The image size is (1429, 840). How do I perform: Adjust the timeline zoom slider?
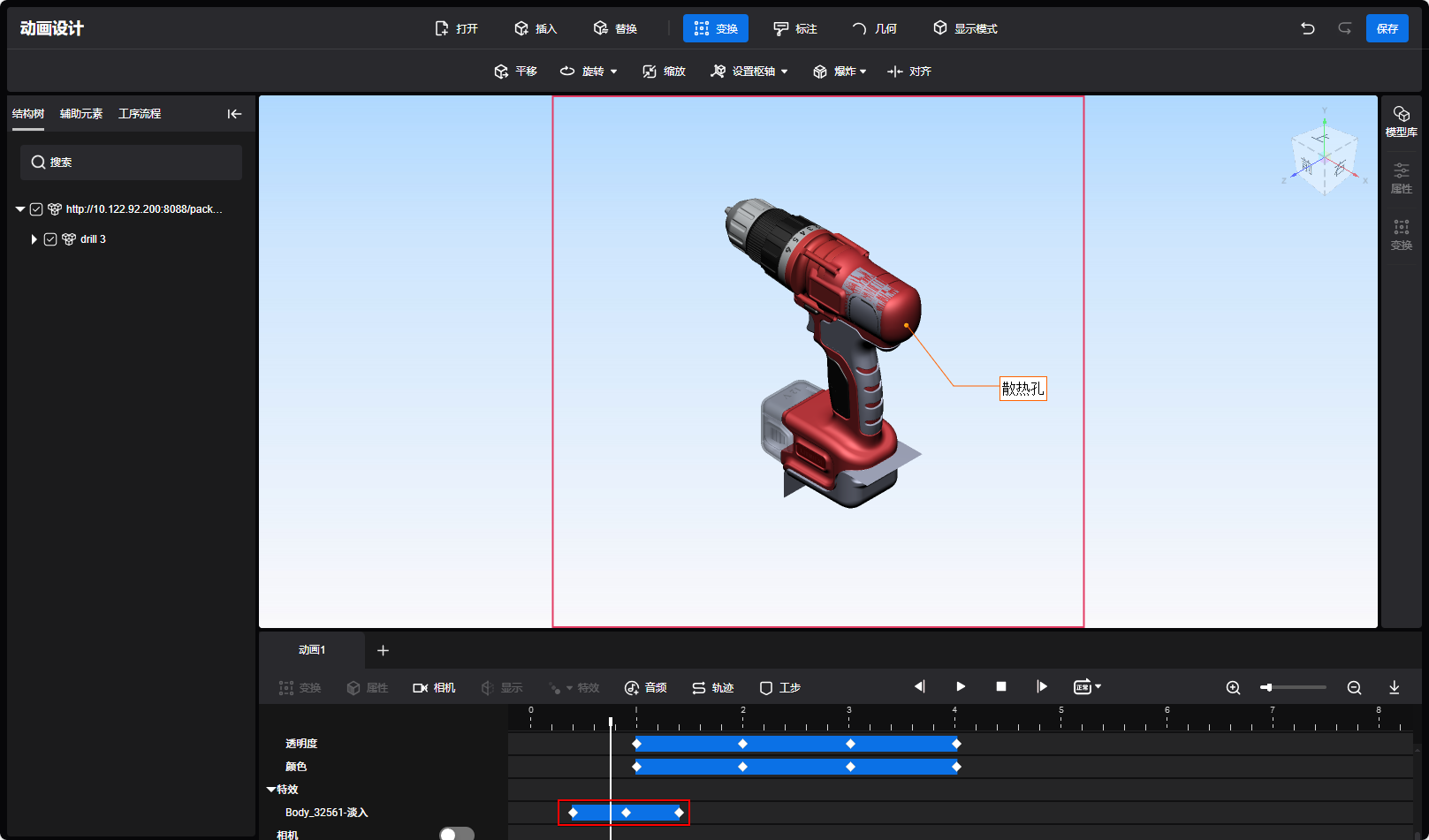(1267, 687)
